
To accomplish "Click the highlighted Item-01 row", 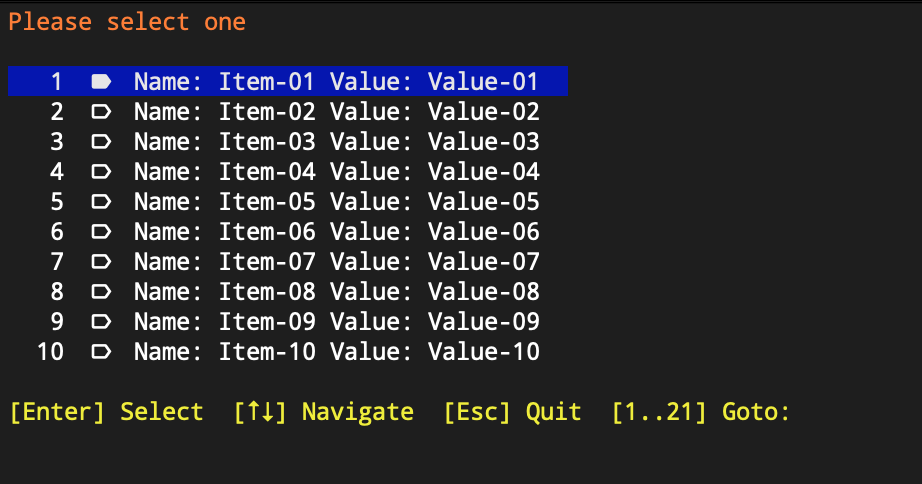I will [288, 81].
